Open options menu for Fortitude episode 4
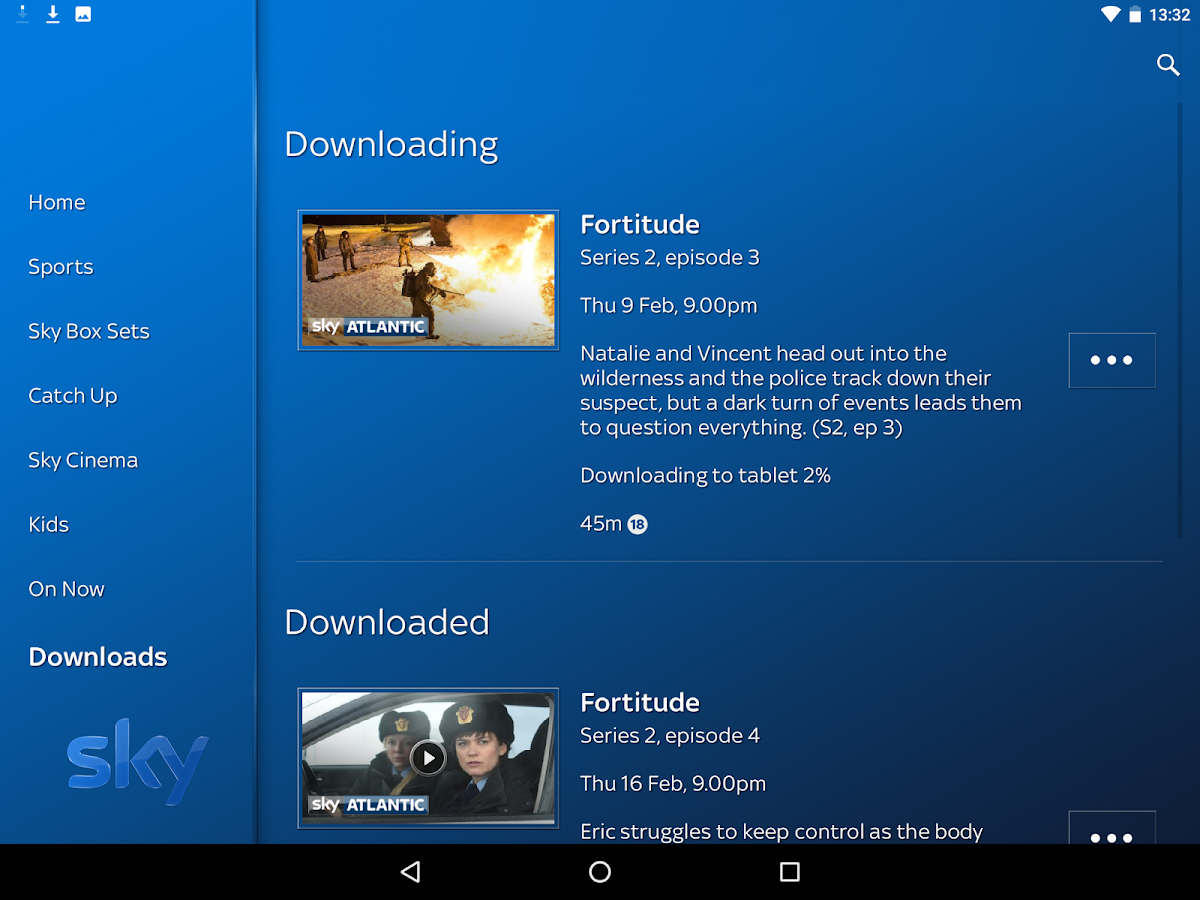Viewport: 1200px width, 900px height. click(1112, 828)
